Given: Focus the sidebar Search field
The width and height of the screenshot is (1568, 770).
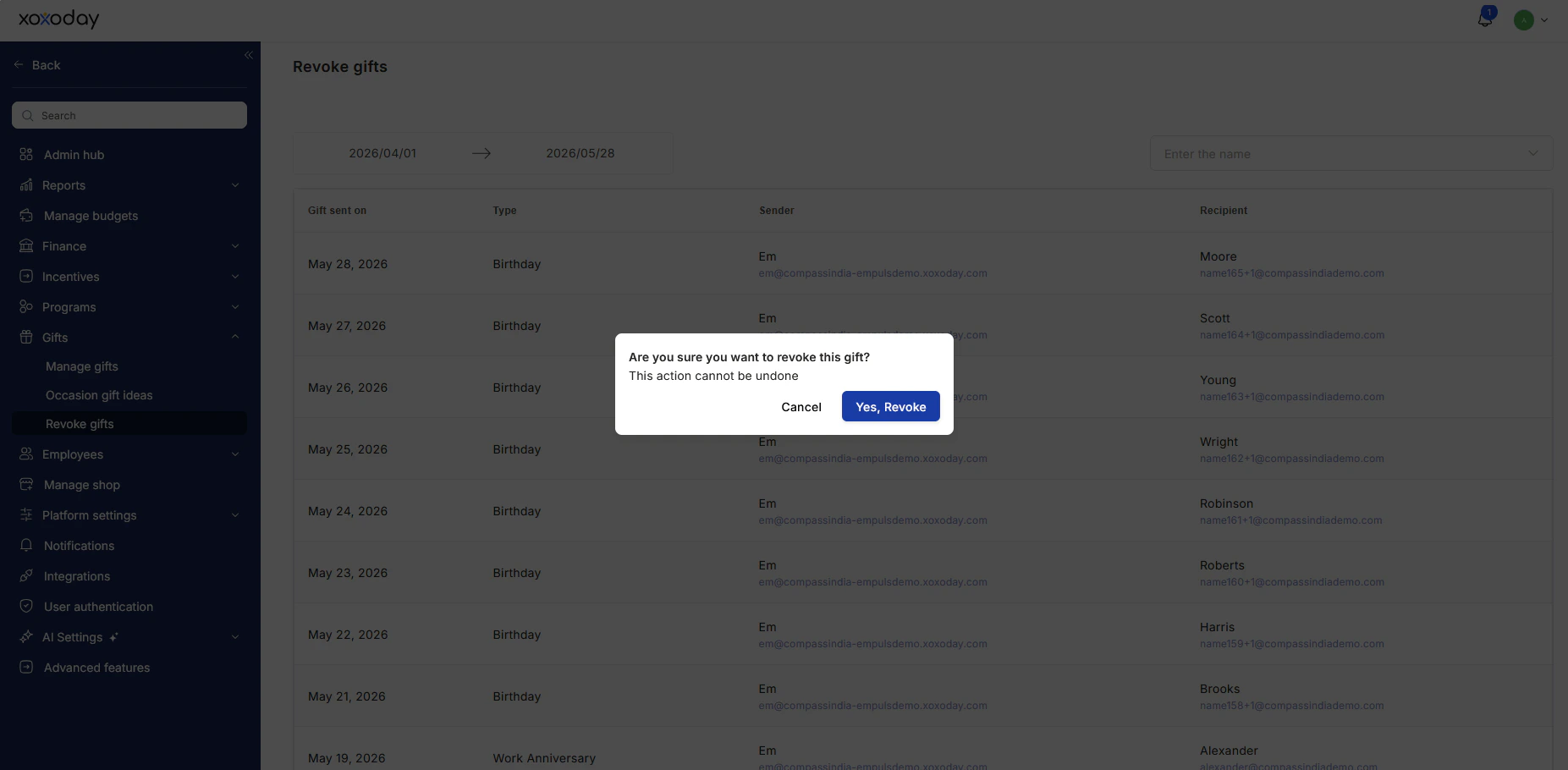Looking at the screenshot, I should pyautogui.click(x=129, y=115).
